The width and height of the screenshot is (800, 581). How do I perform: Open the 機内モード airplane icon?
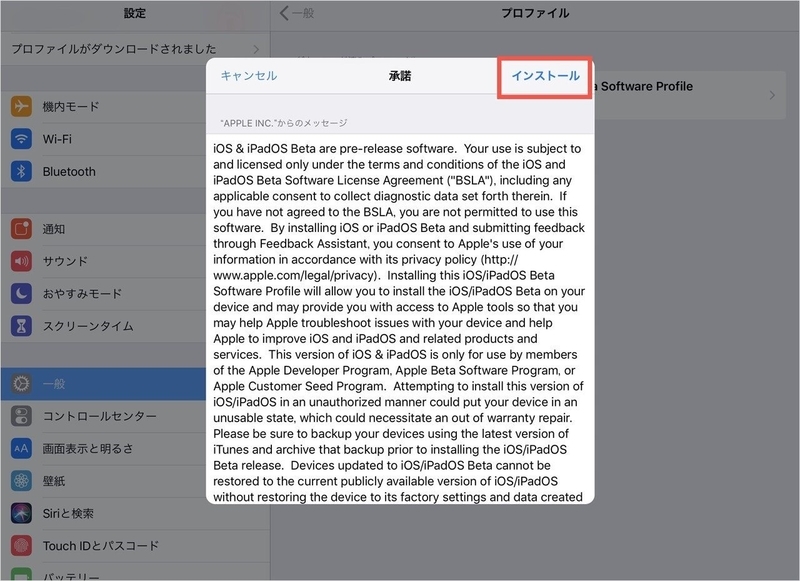click(21, 107)
